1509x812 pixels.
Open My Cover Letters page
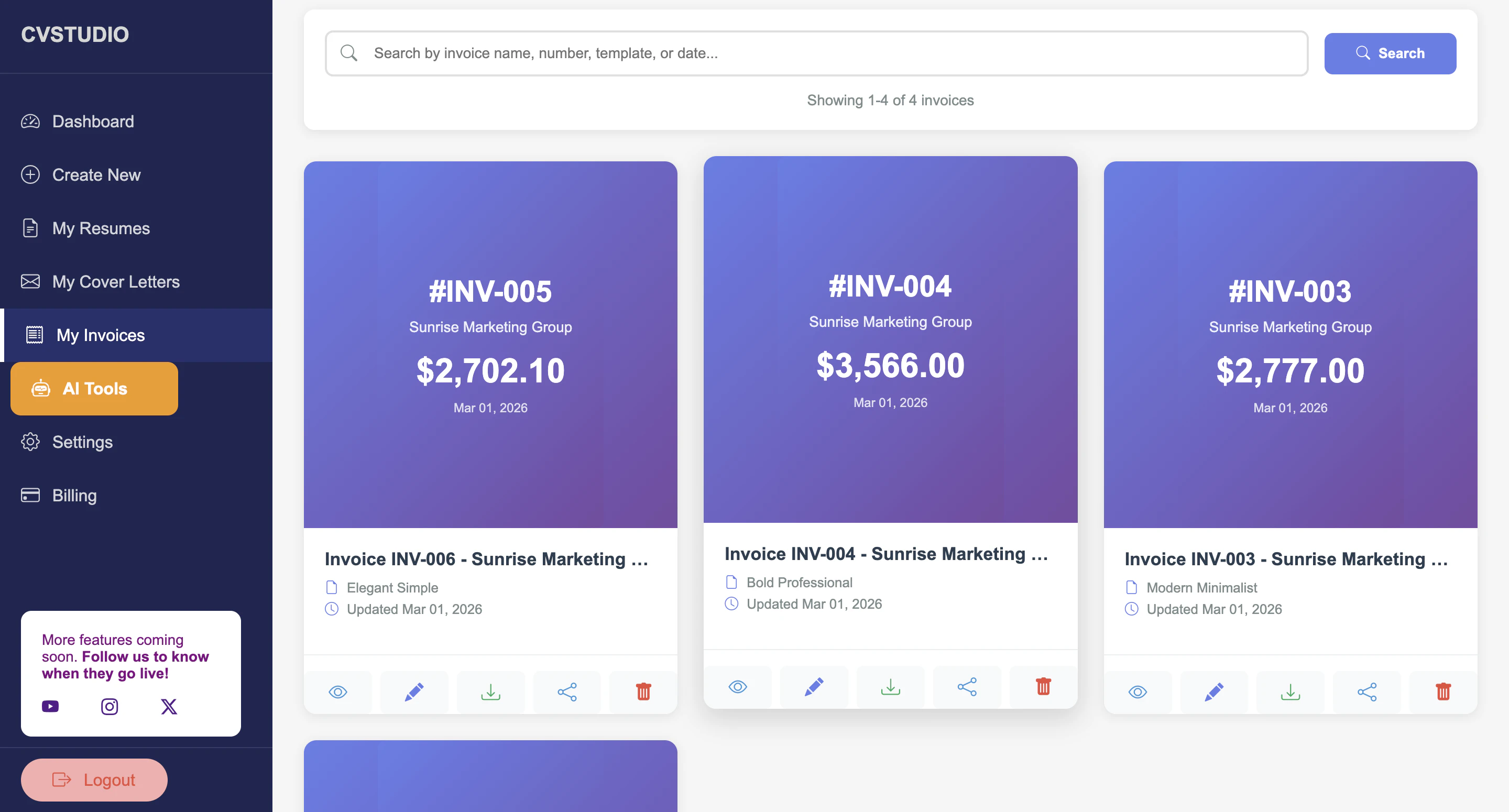[115, 282]
